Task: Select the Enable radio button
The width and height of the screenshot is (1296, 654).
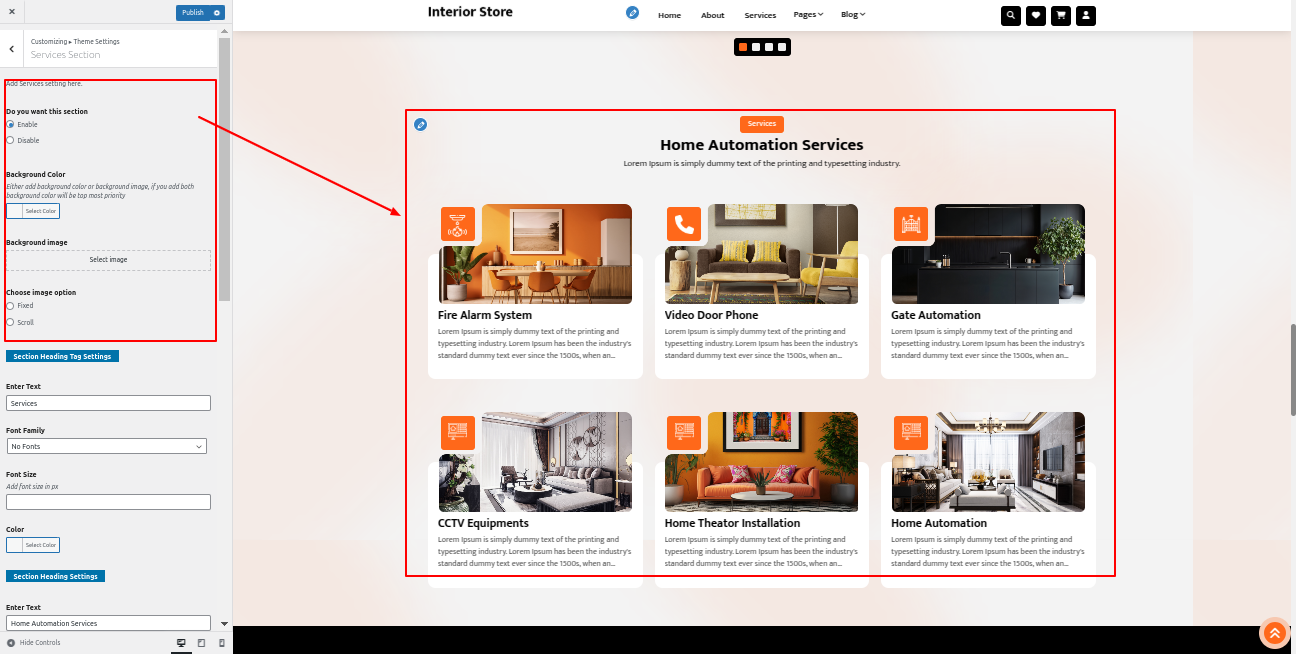Action: click(x=10, y=124)
